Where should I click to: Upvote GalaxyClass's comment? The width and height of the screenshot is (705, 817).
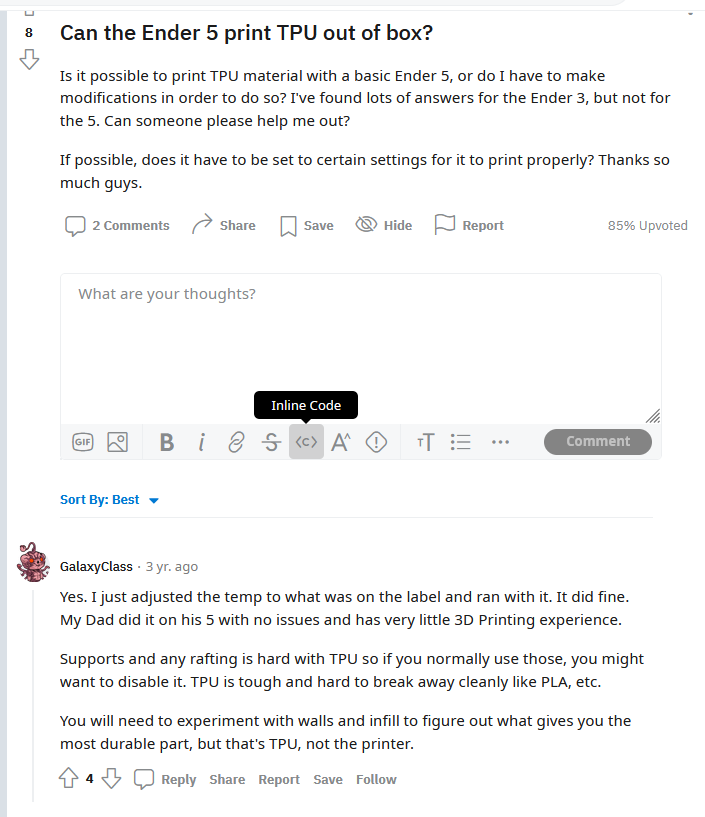(x=68, y=778)
